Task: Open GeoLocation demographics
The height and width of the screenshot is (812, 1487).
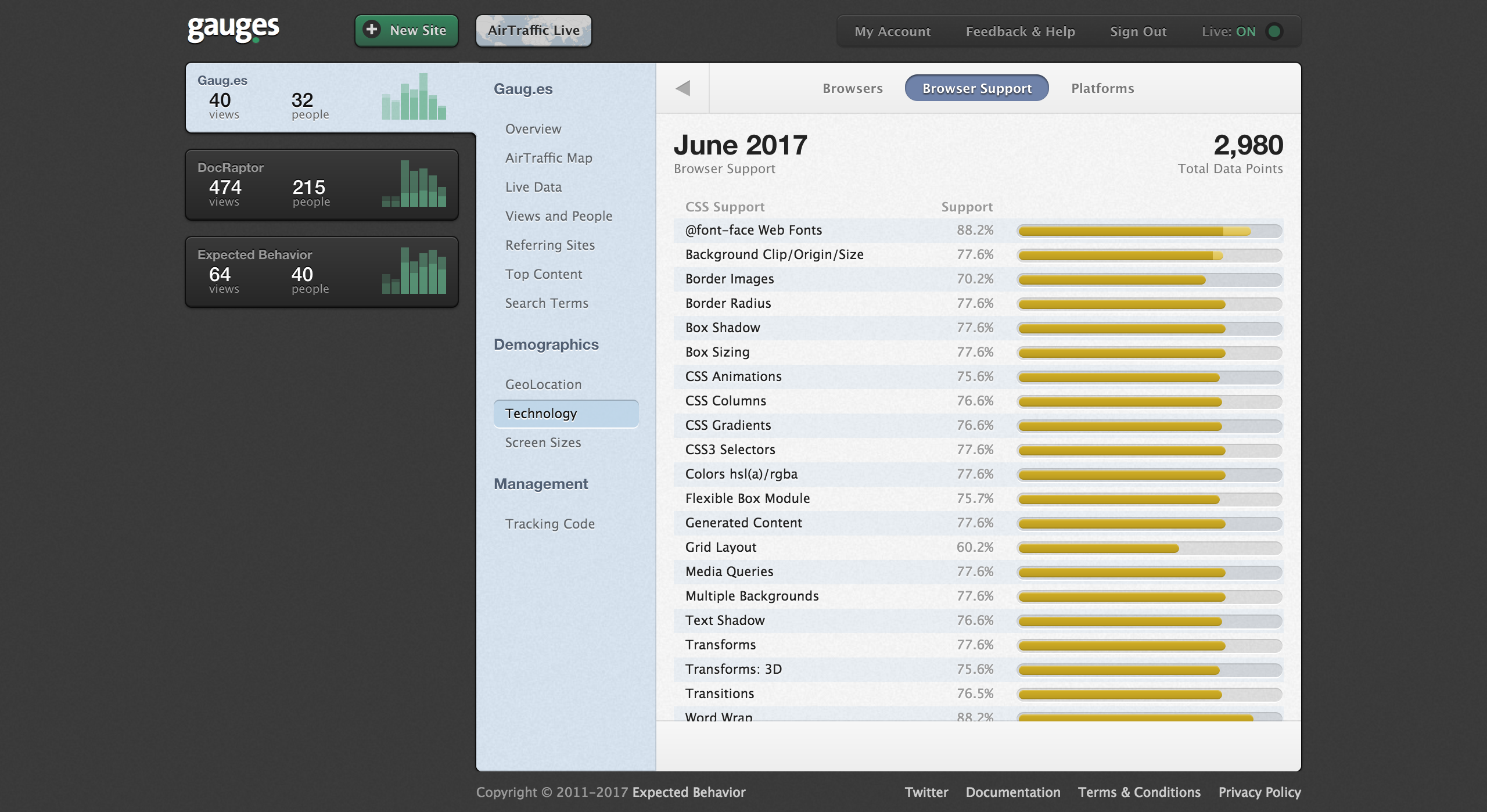Action: [543, 385]
